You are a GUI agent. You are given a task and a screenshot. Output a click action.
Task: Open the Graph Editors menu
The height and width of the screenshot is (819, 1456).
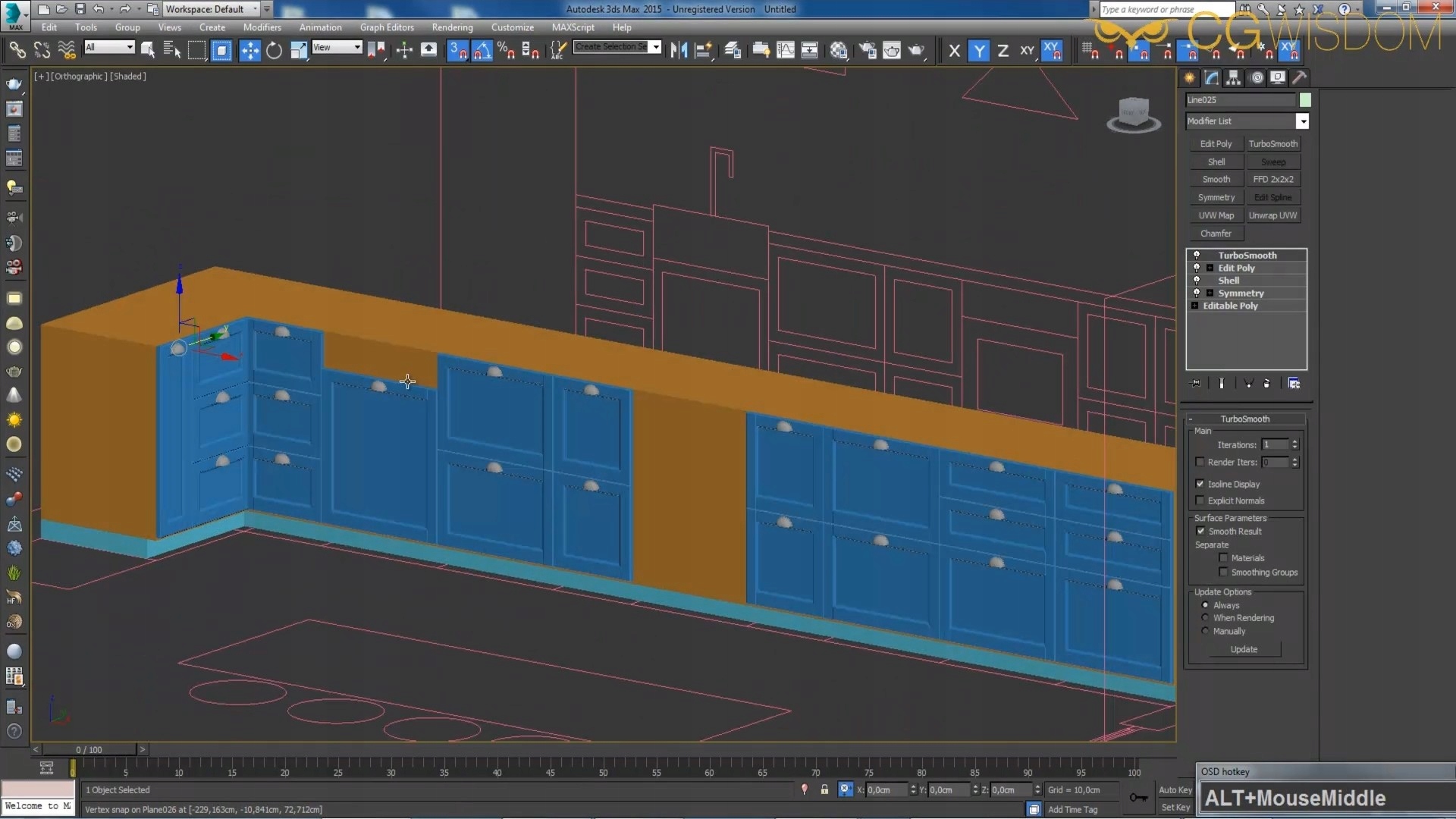click(387, 27)
